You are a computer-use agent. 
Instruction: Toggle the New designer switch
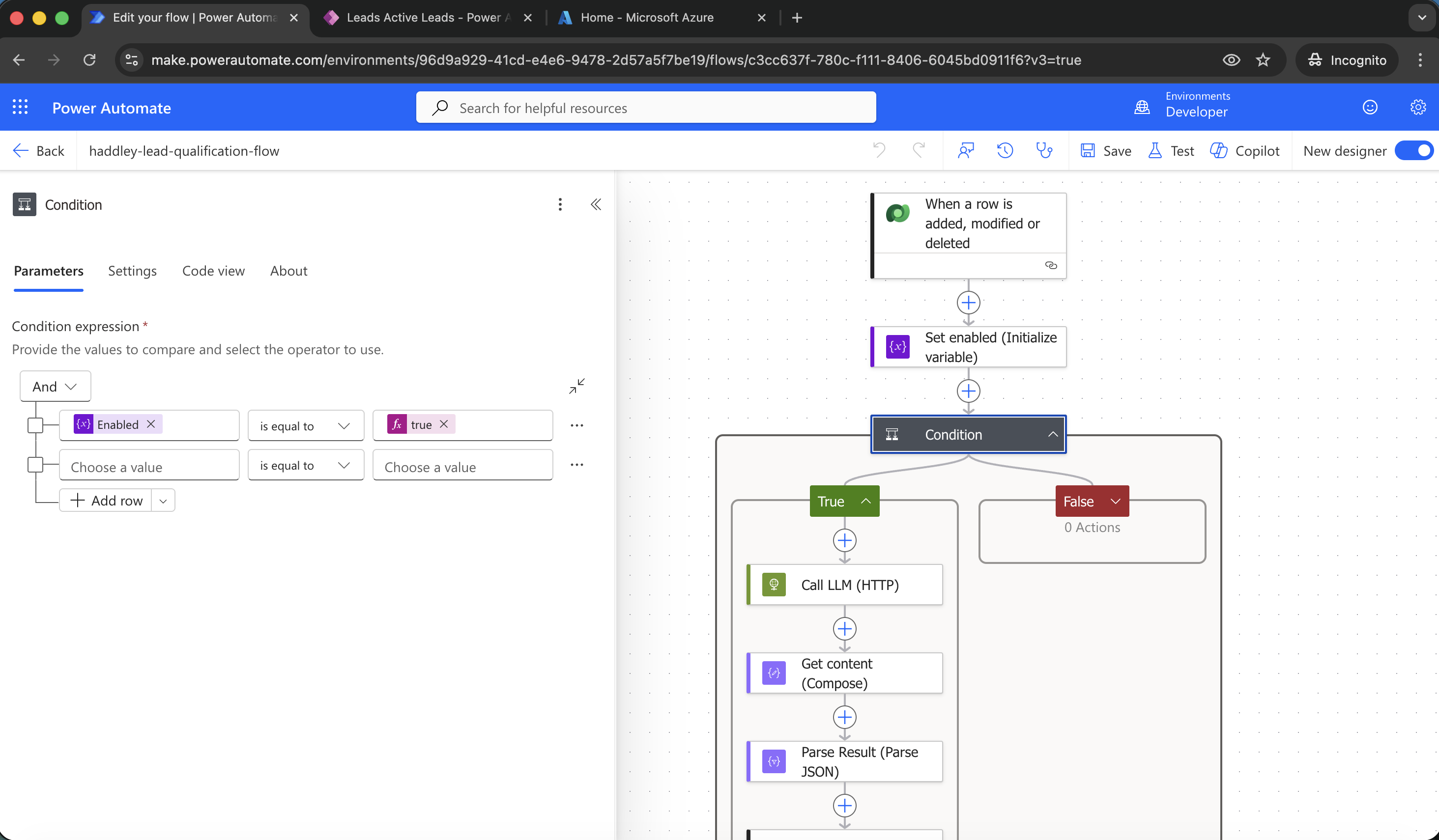pos(1413,151)
